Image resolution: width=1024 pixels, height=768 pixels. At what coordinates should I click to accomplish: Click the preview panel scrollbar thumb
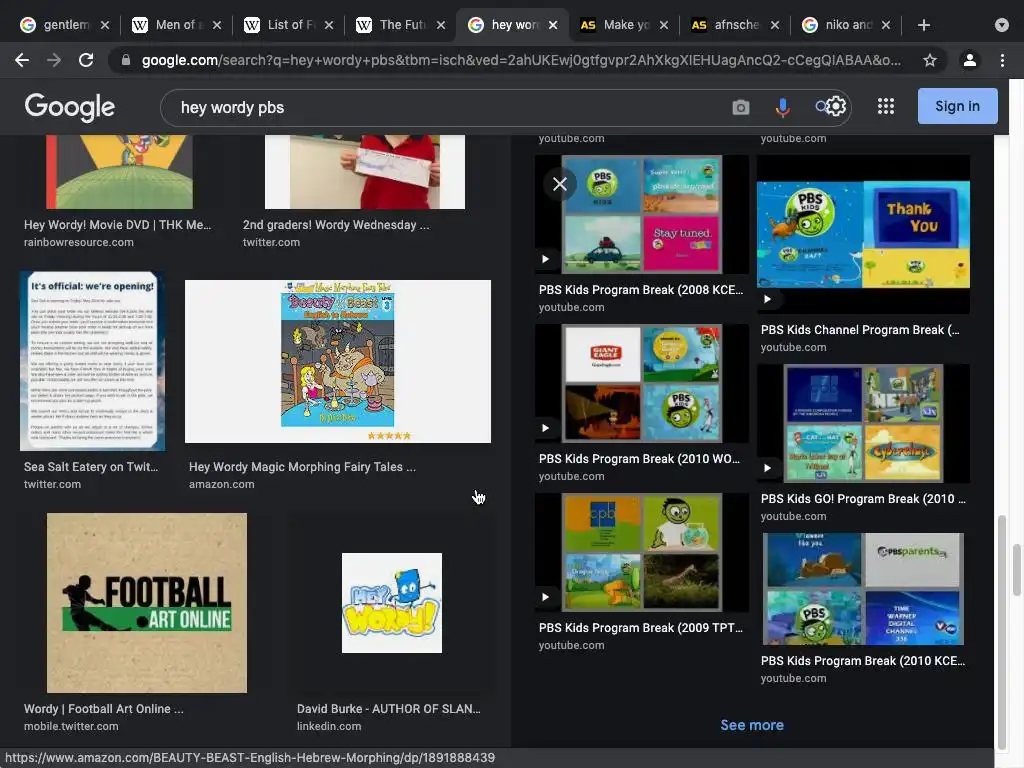(x=1002, y=632)
